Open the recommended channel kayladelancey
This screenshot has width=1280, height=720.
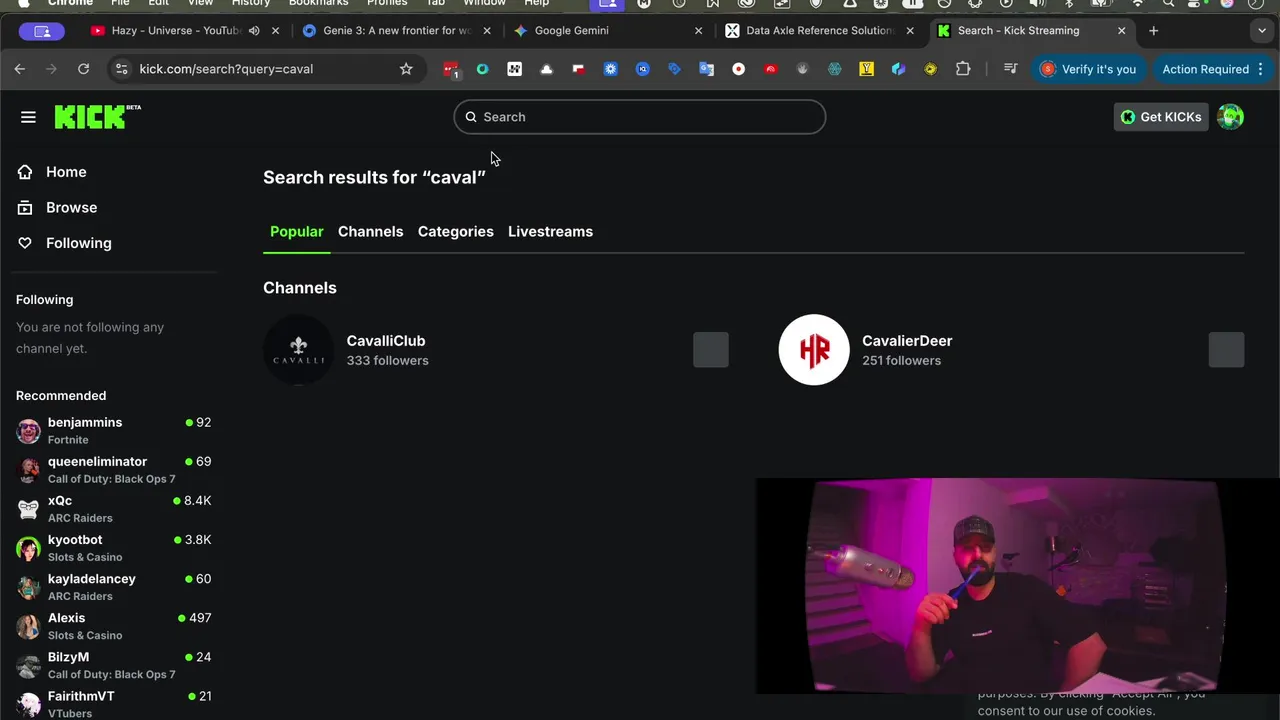[x=113, y=587]
